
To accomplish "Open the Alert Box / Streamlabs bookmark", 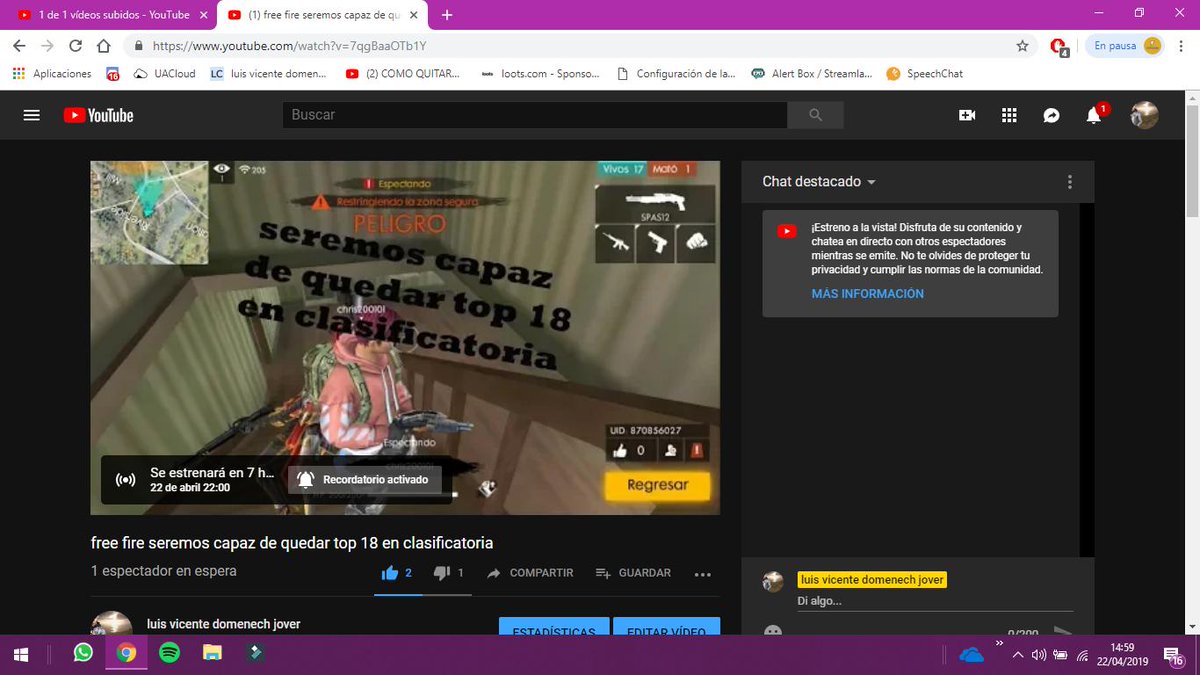I will click(812, 74).
